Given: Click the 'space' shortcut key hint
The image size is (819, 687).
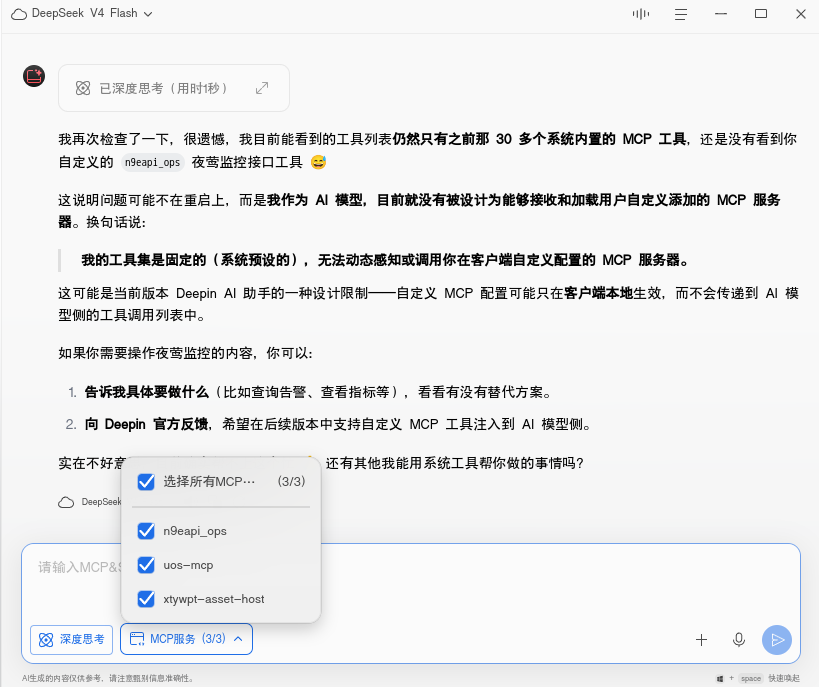Looking at the screenshot, I should (751, 679).
